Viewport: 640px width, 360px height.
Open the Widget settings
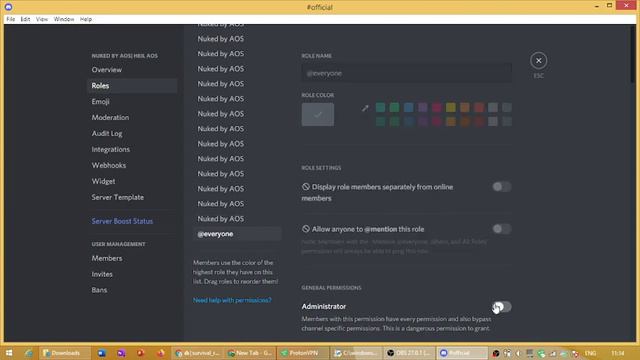(x=133, y=181)
